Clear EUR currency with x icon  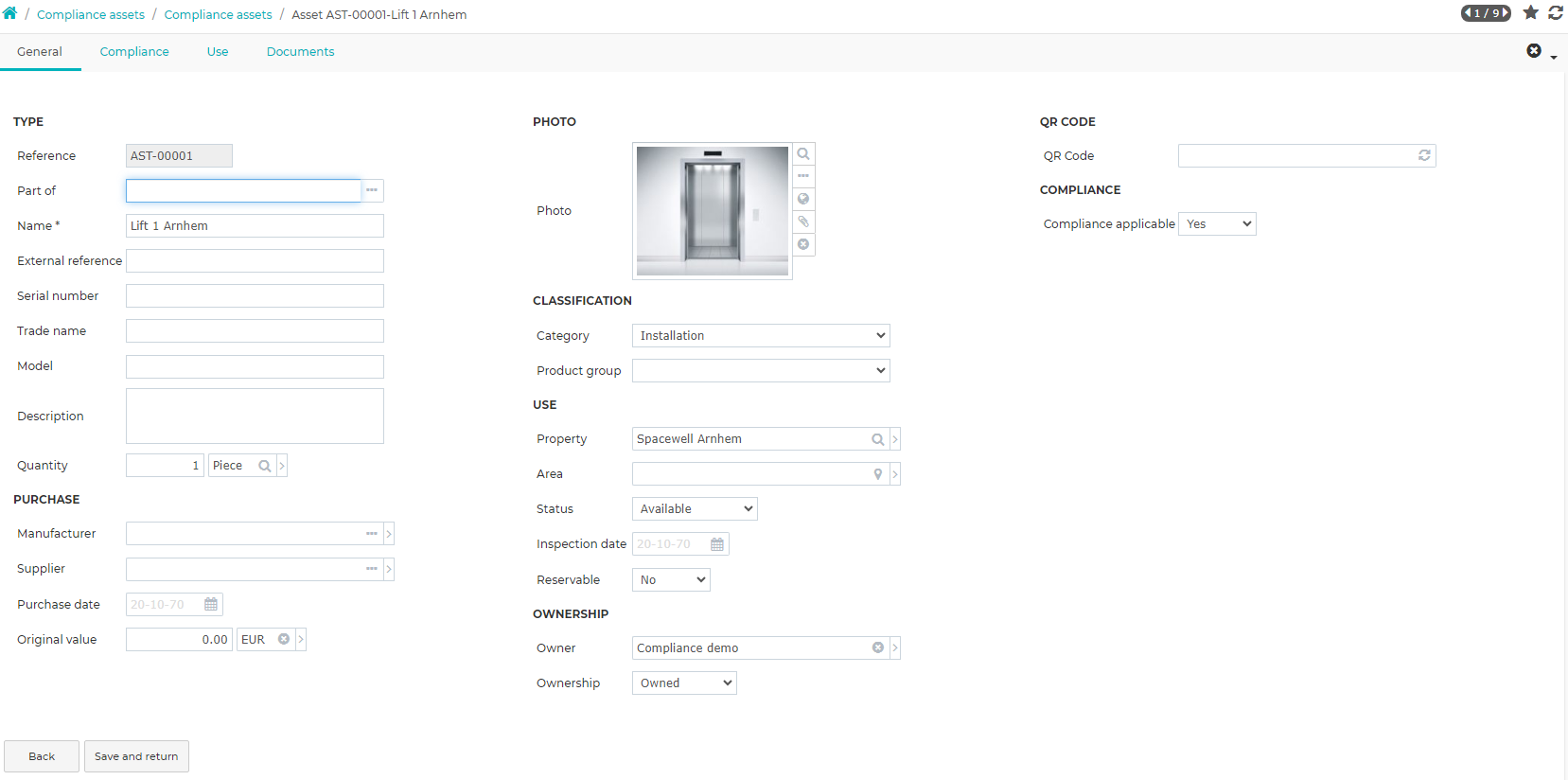tap(283, 639)
